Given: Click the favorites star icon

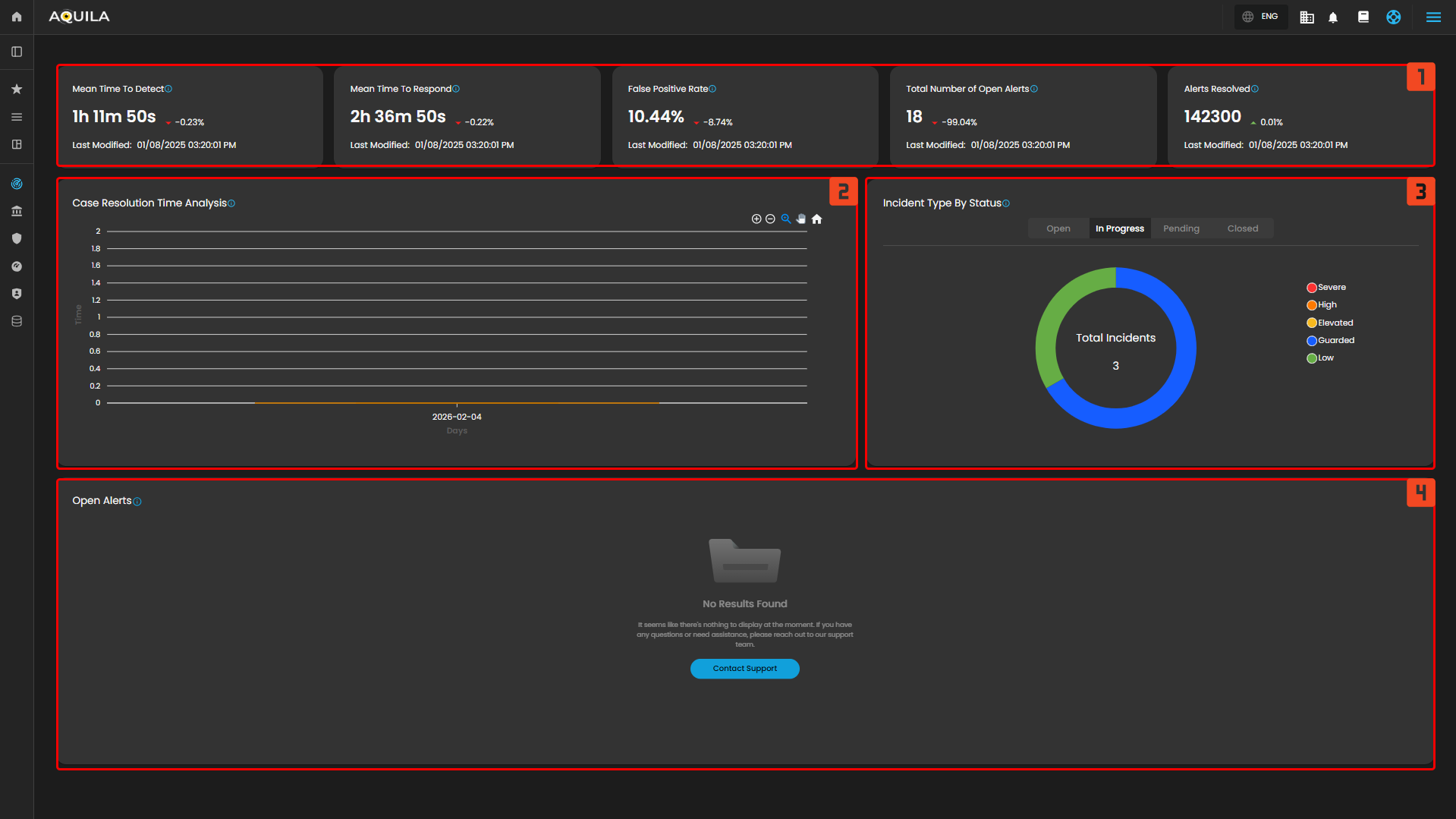Looking at the screenshot, I should point(17,89).
